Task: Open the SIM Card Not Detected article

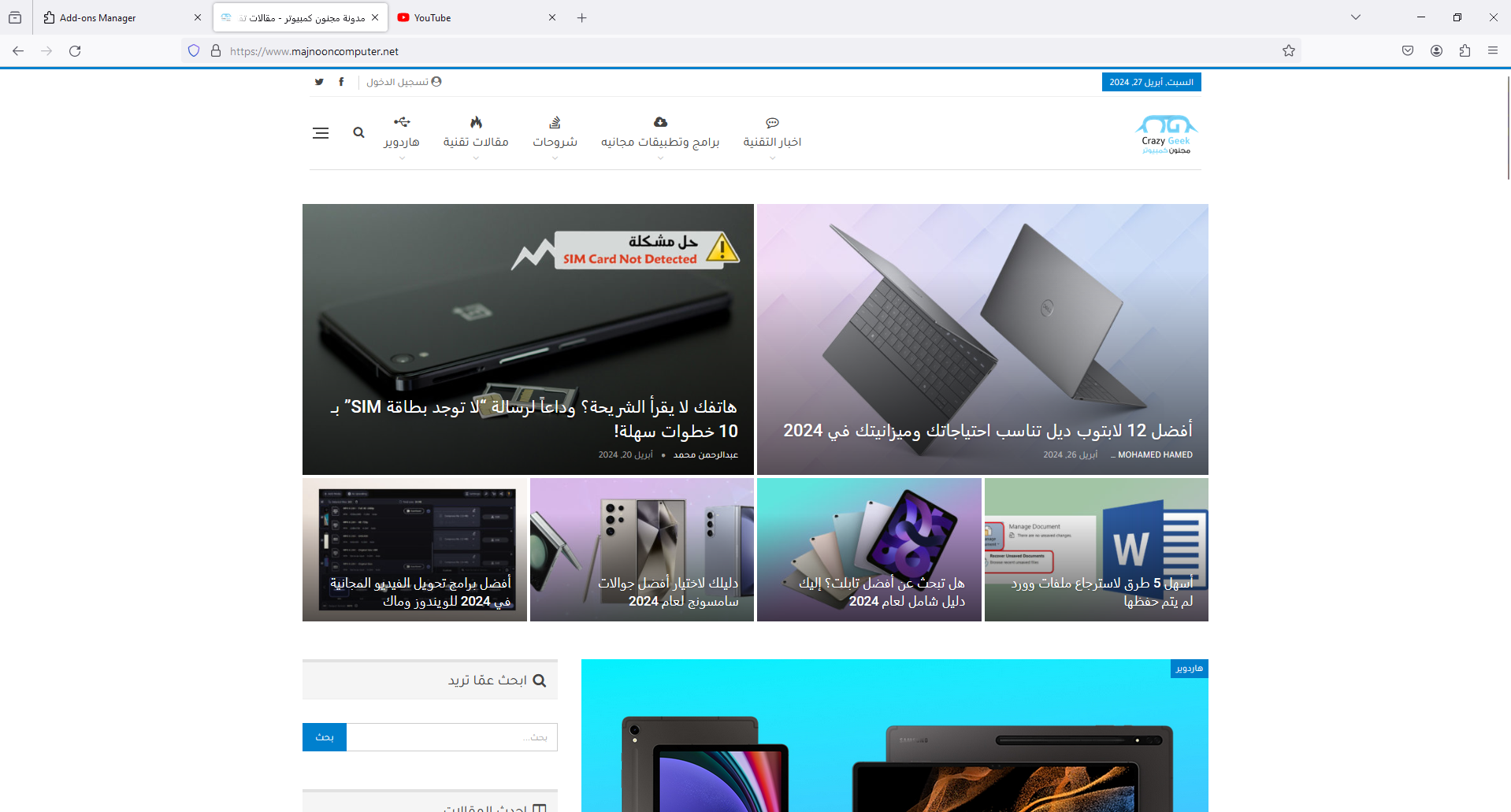Action: 528,339
